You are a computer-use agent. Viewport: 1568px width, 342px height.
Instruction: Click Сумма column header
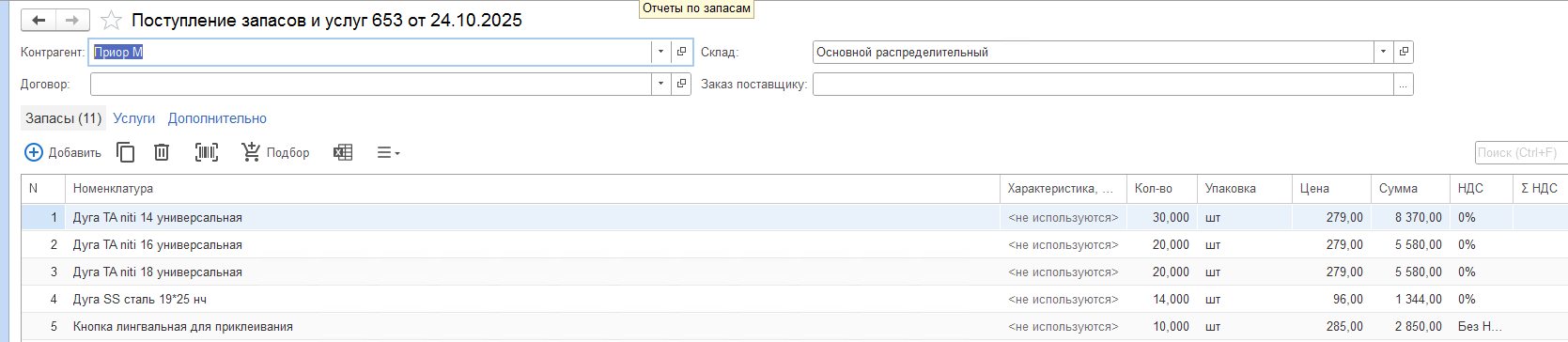1410,189
